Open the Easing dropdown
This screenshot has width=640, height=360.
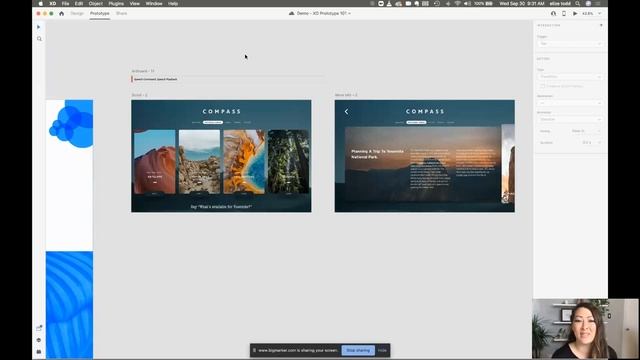pyautogui.click(x=586, y=131)
